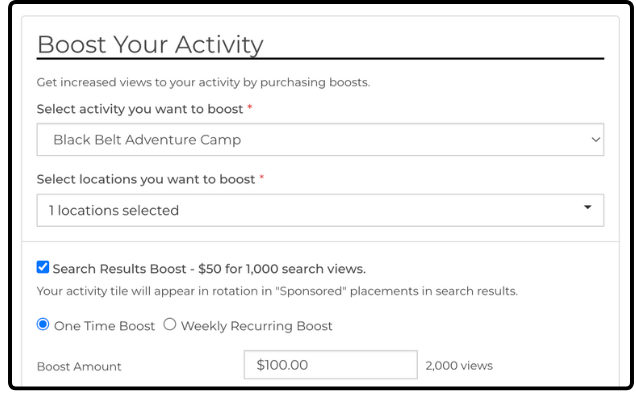Viewport: 636px width, 395px height.
Task: Click the Sponsored placements description text
Action: [277, 291]
